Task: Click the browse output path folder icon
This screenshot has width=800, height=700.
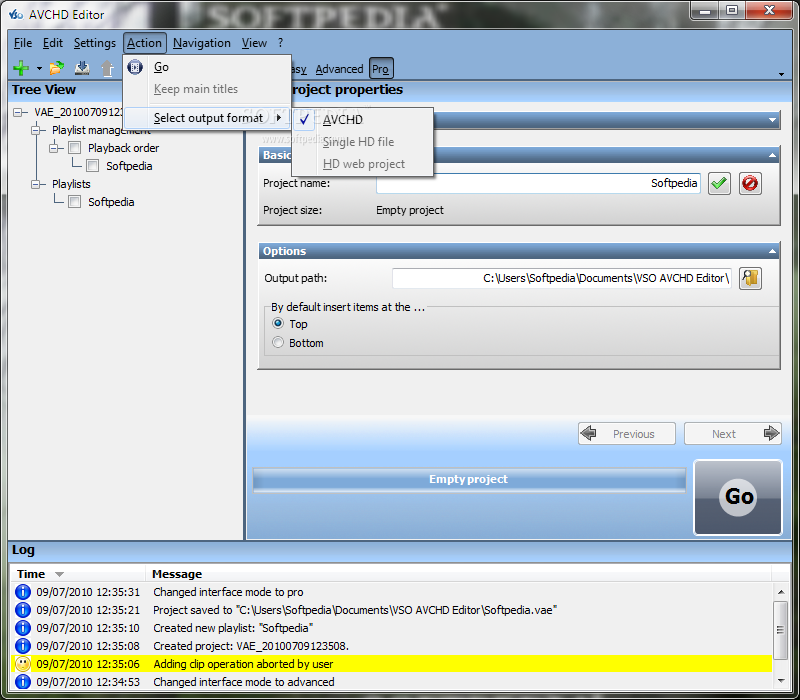Action: pos(750,279)
